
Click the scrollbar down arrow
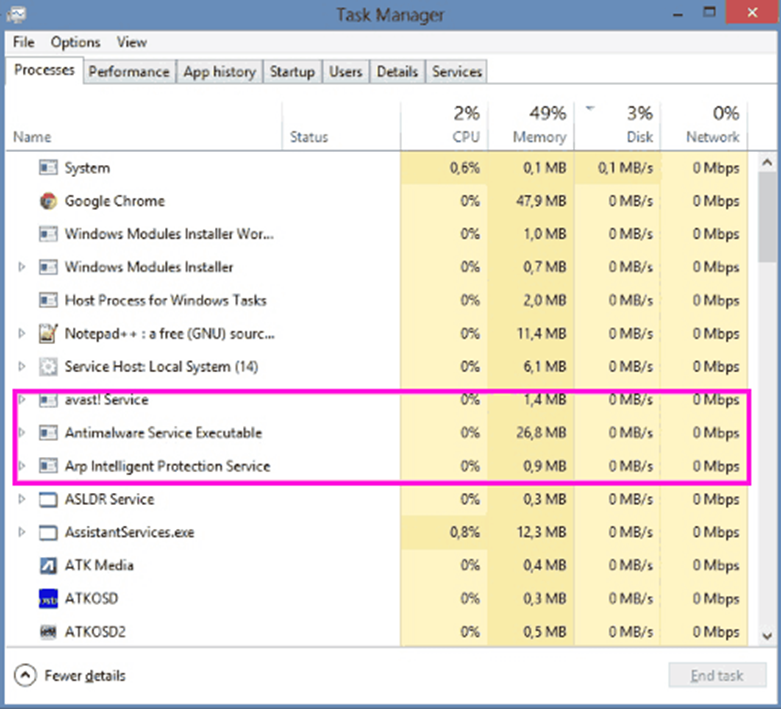pyautogui.click(x=767, y=636)
